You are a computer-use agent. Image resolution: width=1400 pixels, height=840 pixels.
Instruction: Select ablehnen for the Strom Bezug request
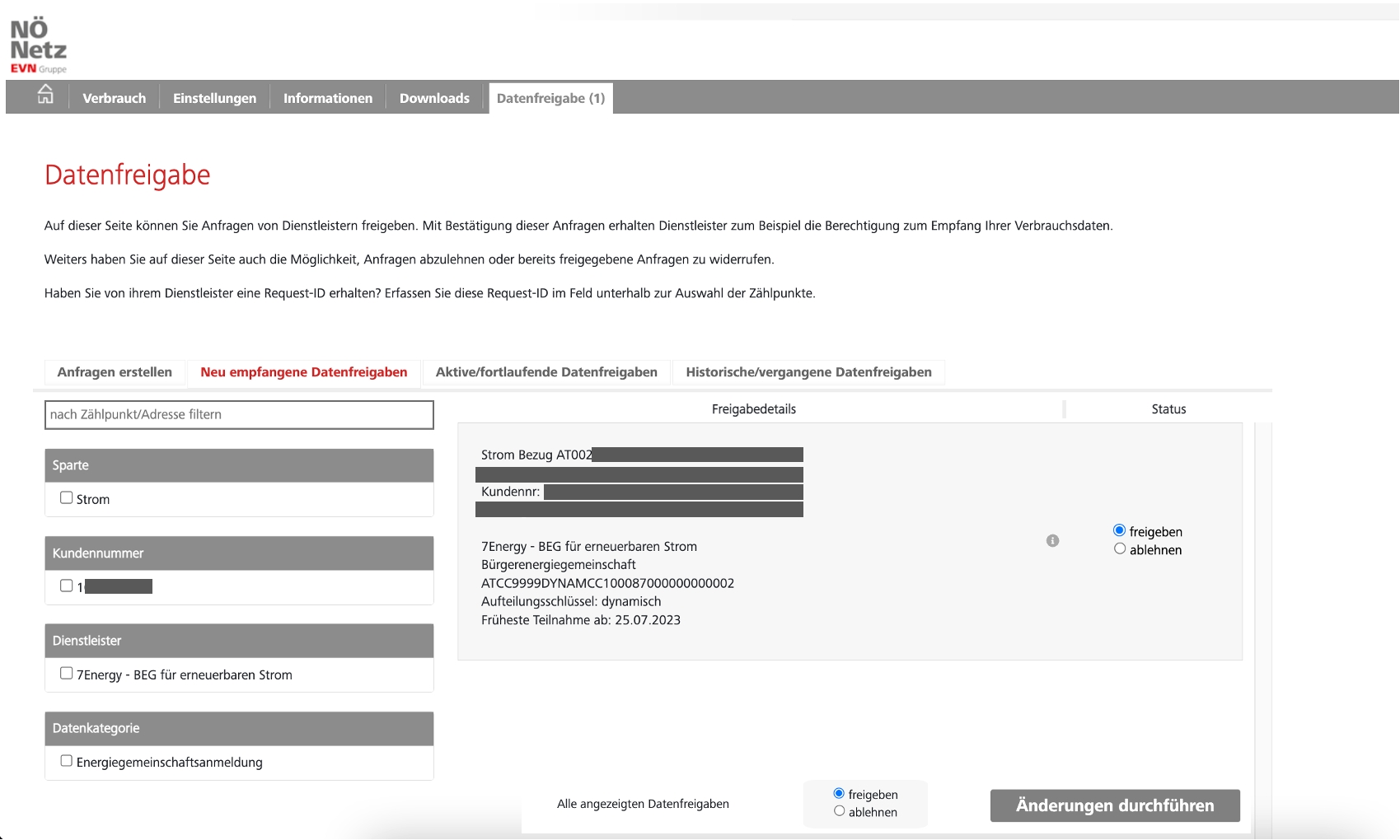[1120, 549]
